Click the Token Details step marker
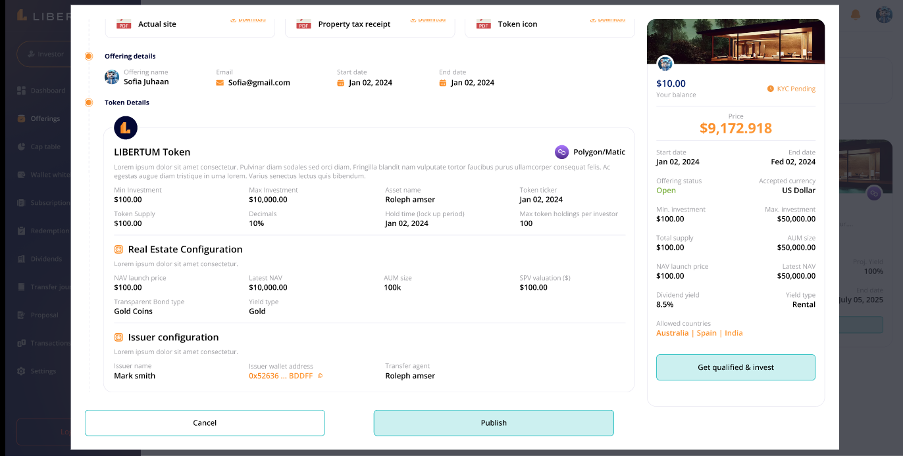 tap(89, 102)
